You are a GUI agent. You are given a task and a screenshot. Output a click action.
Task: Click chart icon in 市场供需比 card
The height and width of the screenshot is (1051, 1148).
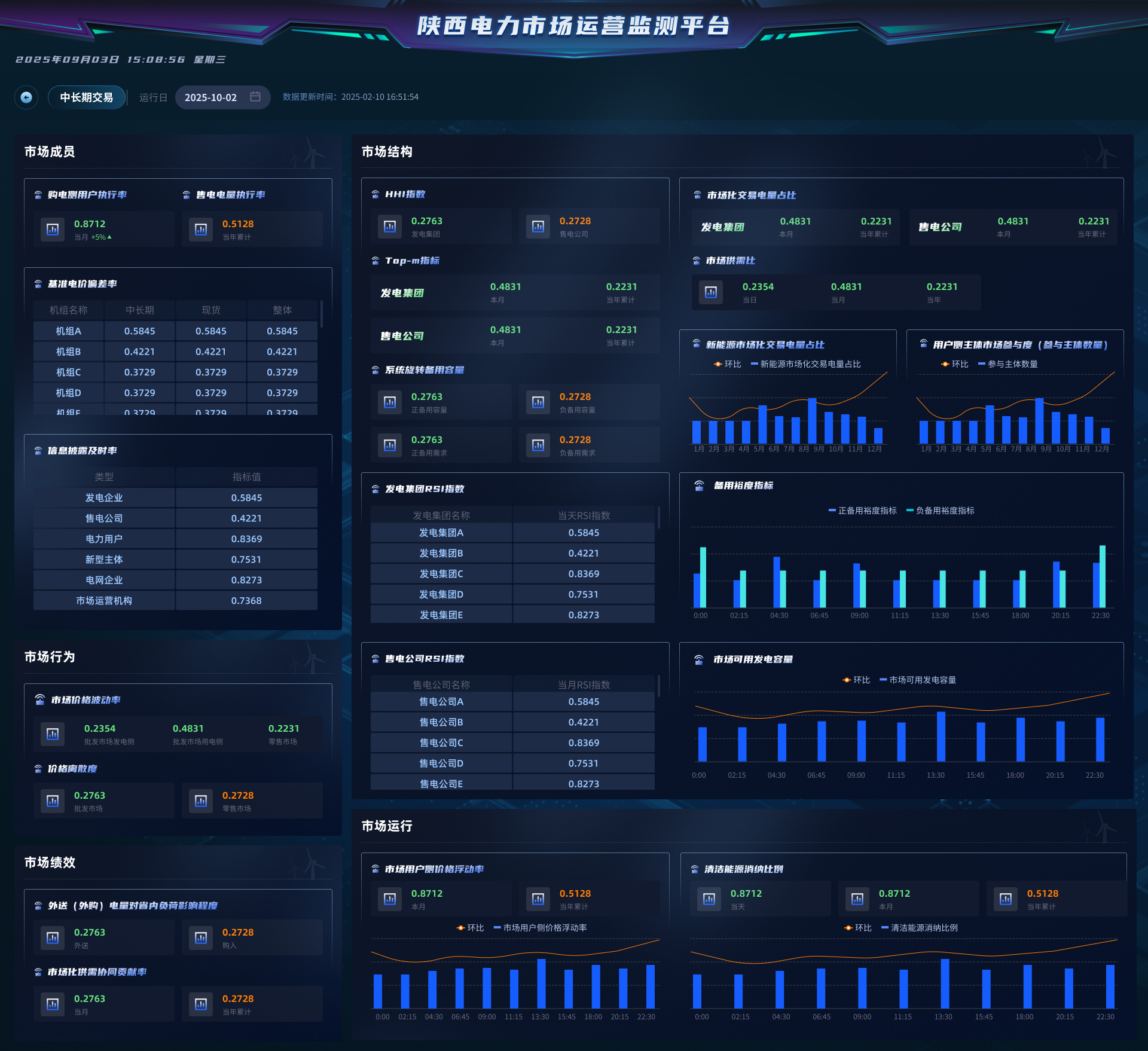[711, 292]
